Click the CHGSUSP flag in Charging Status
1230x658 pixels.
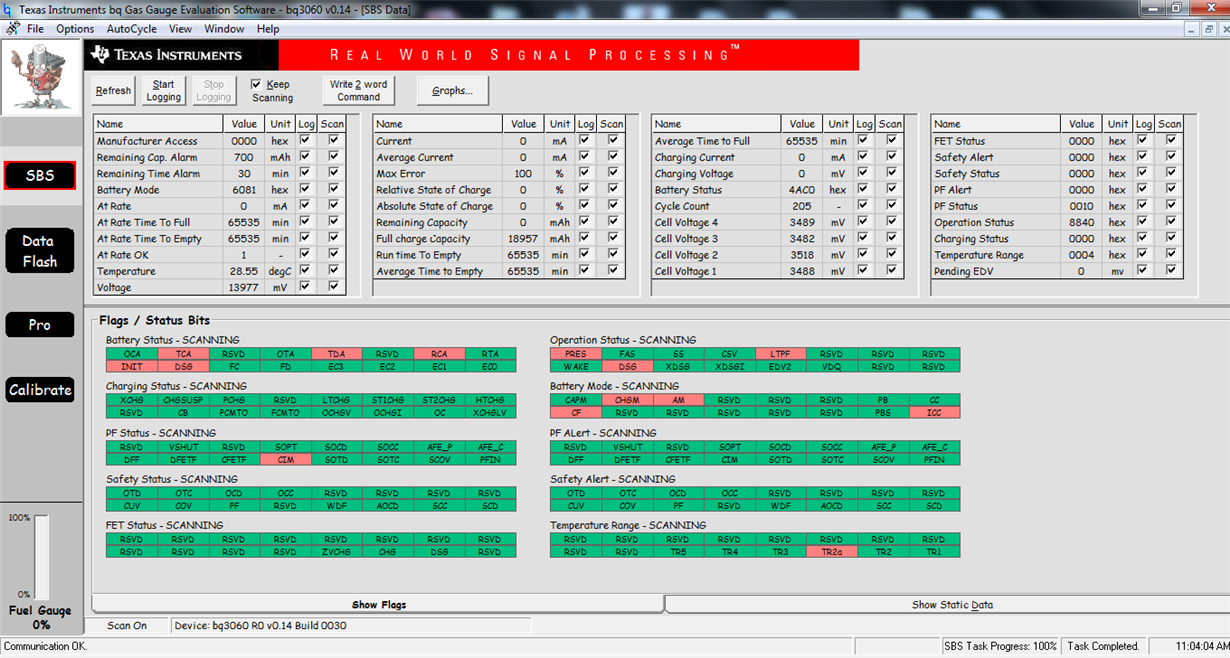pyautogui.click(x=183, y=400)
